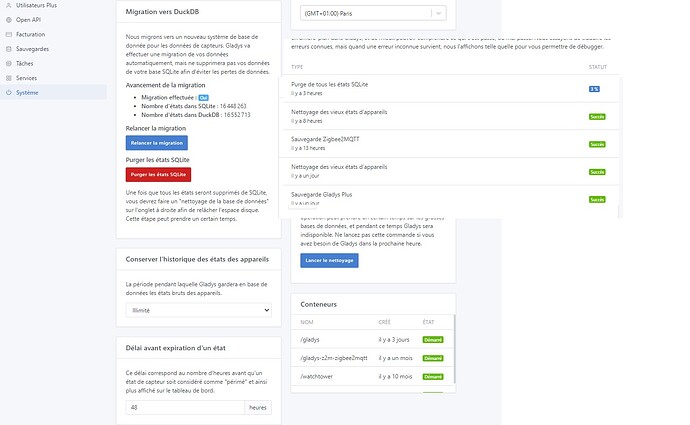Click the Système power icon

coord(8,92)
